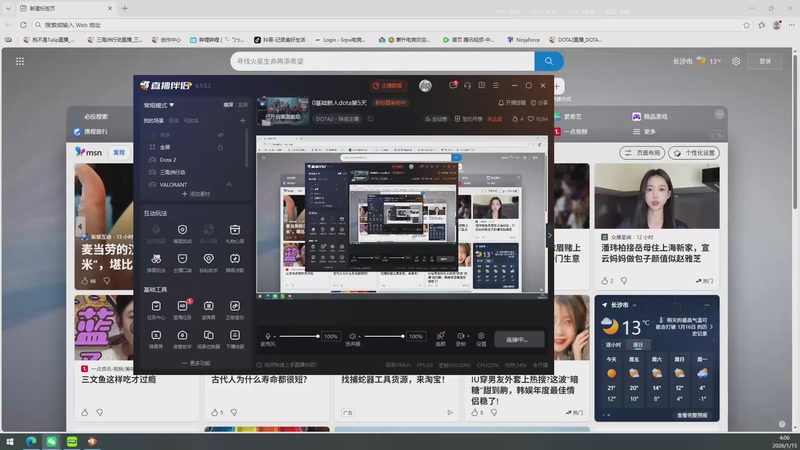Toggle lock on VALORANT source
The image size is (800, 450).
click(x=229, y=184)
